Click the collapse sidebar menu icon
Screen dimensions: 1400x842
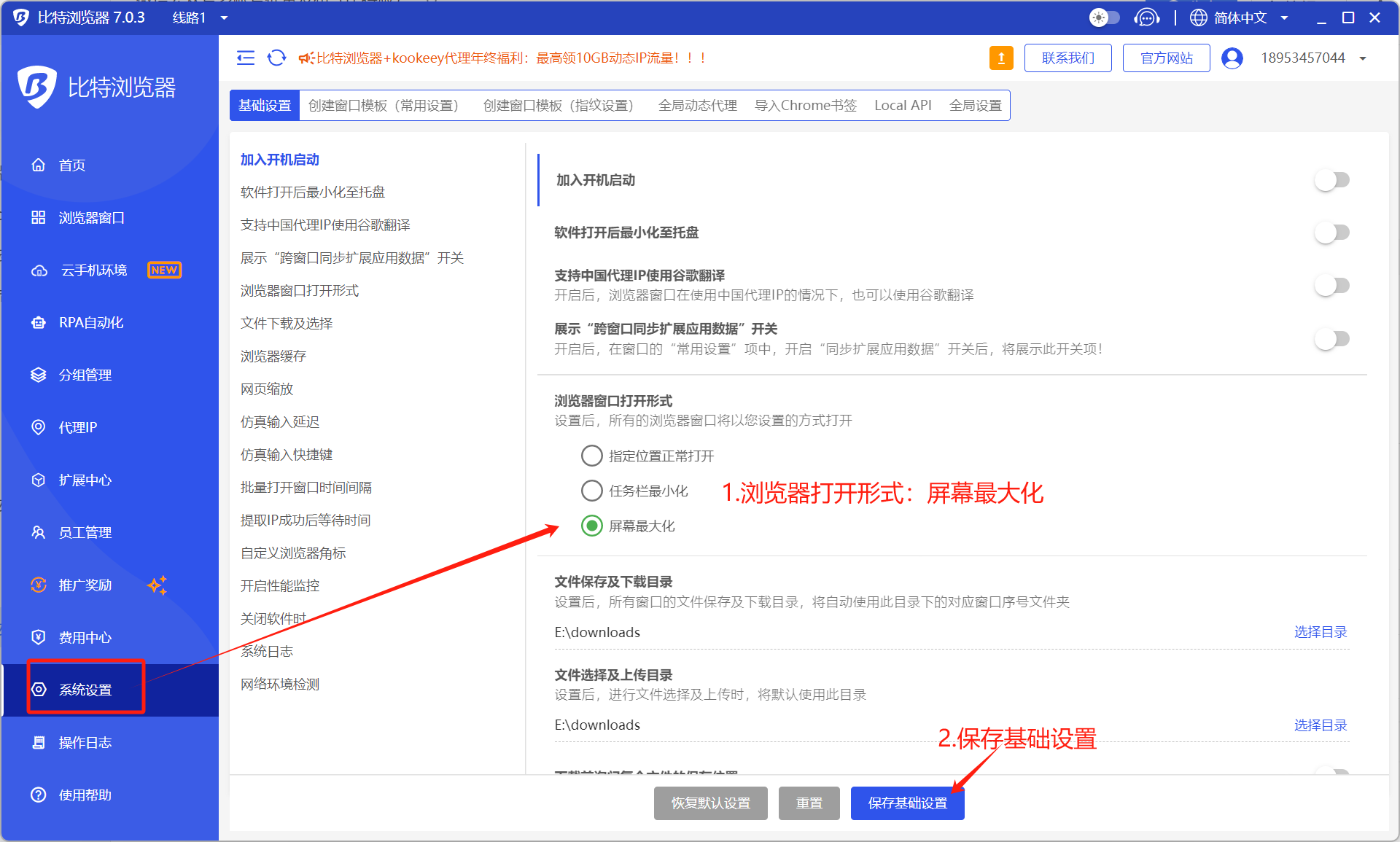(246, 58)
